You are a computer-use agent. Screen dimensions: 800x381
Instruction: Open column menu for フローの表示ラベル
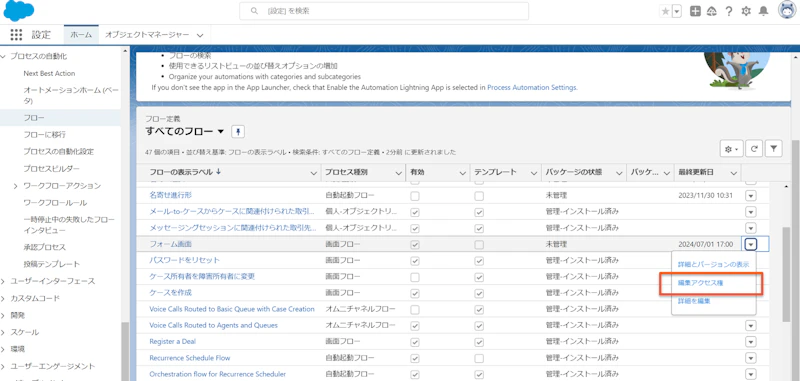coord(314,173)
